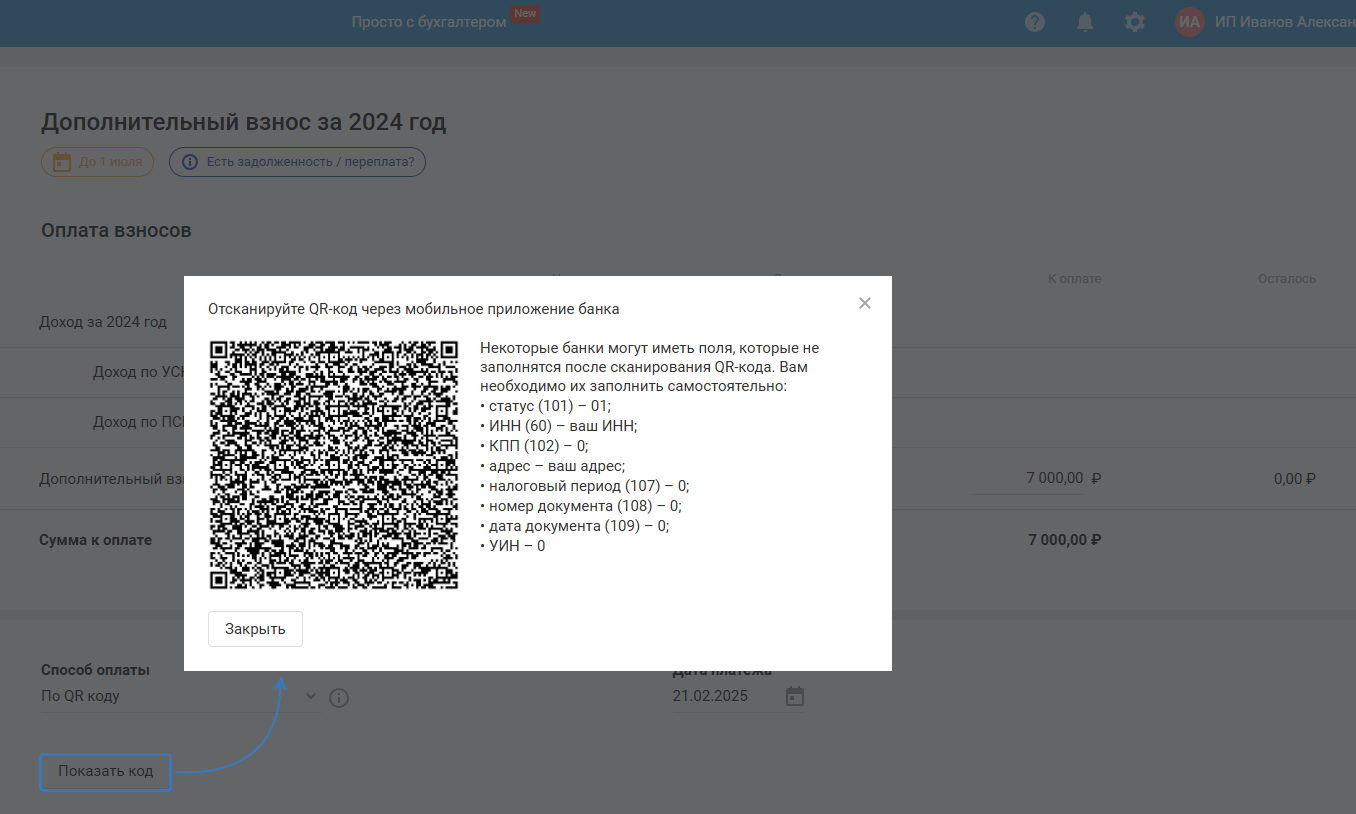Click the bold 7 000,00 ₽ total

[1065, 540]
